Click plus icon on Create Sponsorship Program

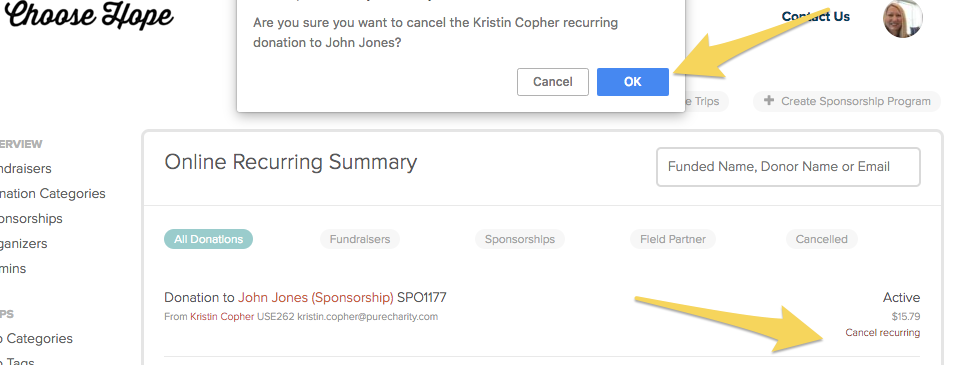point(769,101)
